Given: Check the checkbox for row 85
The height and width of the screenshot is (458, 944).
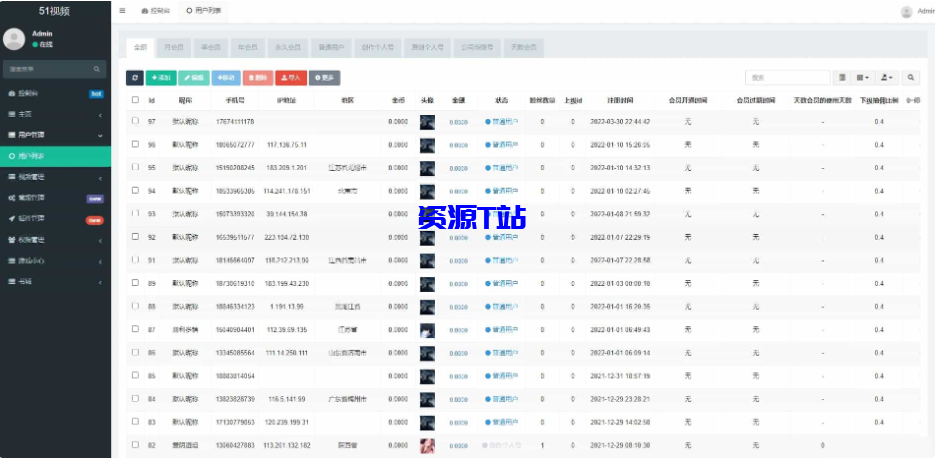Looking at the screenshot, I should (x=135, y=376).
